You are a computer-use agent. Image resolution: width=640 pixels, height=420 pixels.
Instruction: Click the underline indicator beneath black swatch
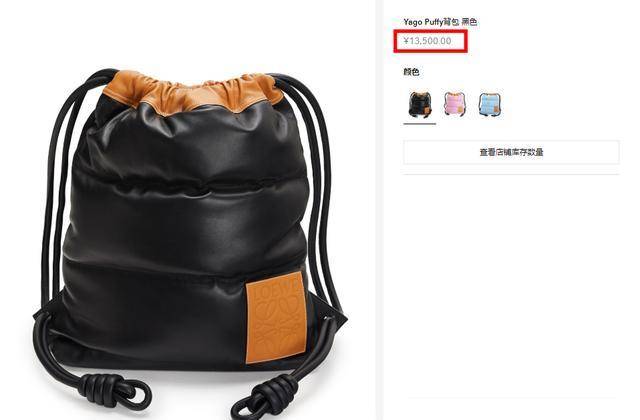click(420, 123)
